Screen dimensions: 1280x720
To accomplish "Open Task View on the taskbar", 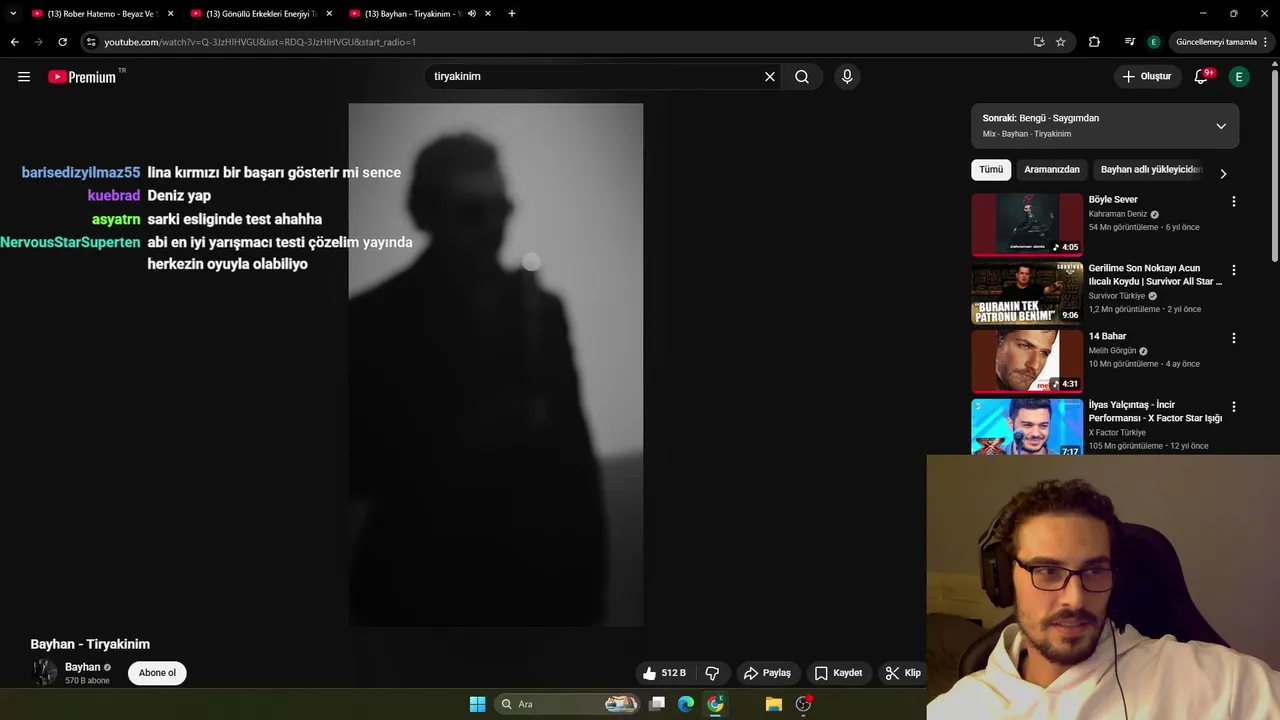I will click(x=657, y=704).
